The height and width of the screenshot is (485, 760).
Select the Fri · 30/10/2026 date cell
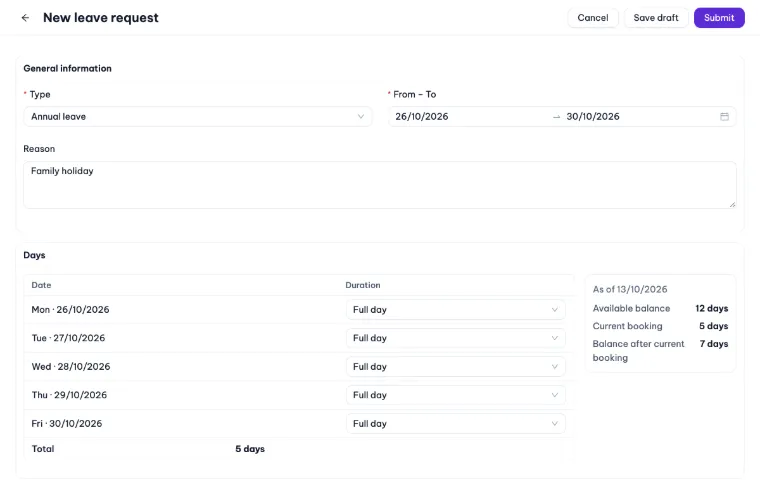67,423
